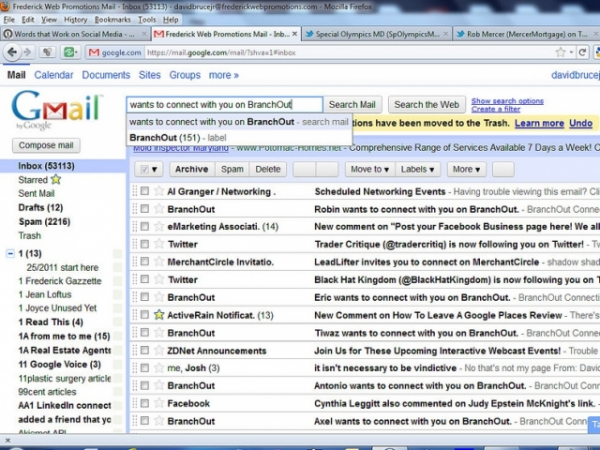Click the Compose mail button
The image size is (600, 450).
pos(46,145)
